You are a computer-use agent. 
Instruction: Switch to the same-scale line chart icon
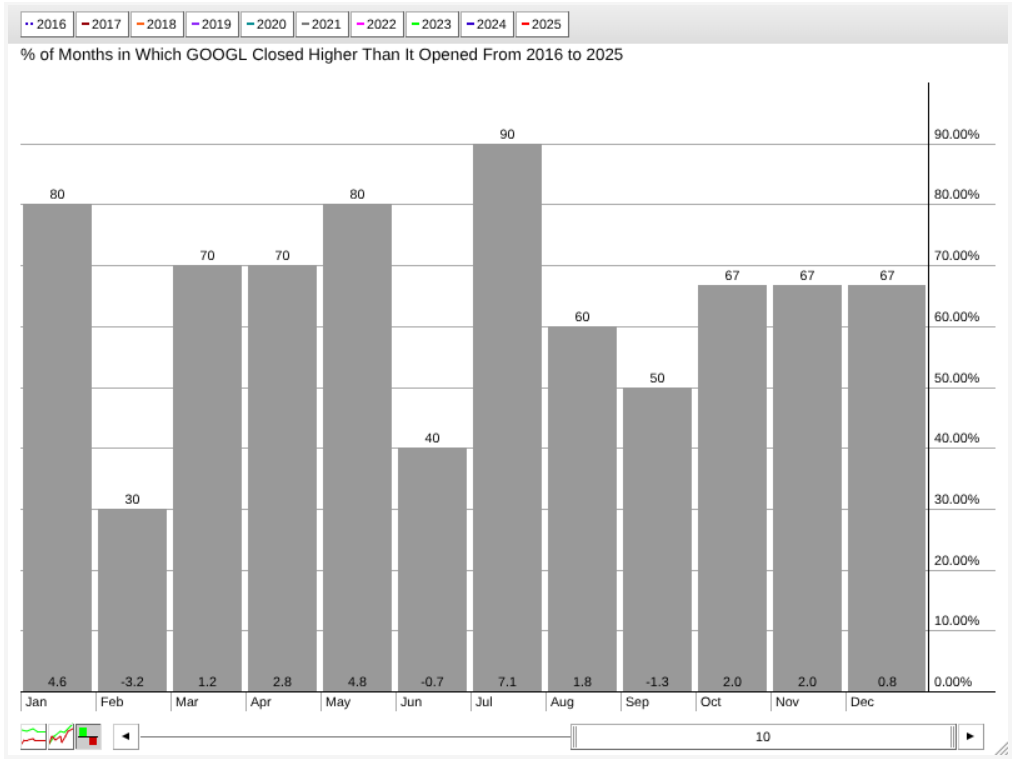point(61,738)
